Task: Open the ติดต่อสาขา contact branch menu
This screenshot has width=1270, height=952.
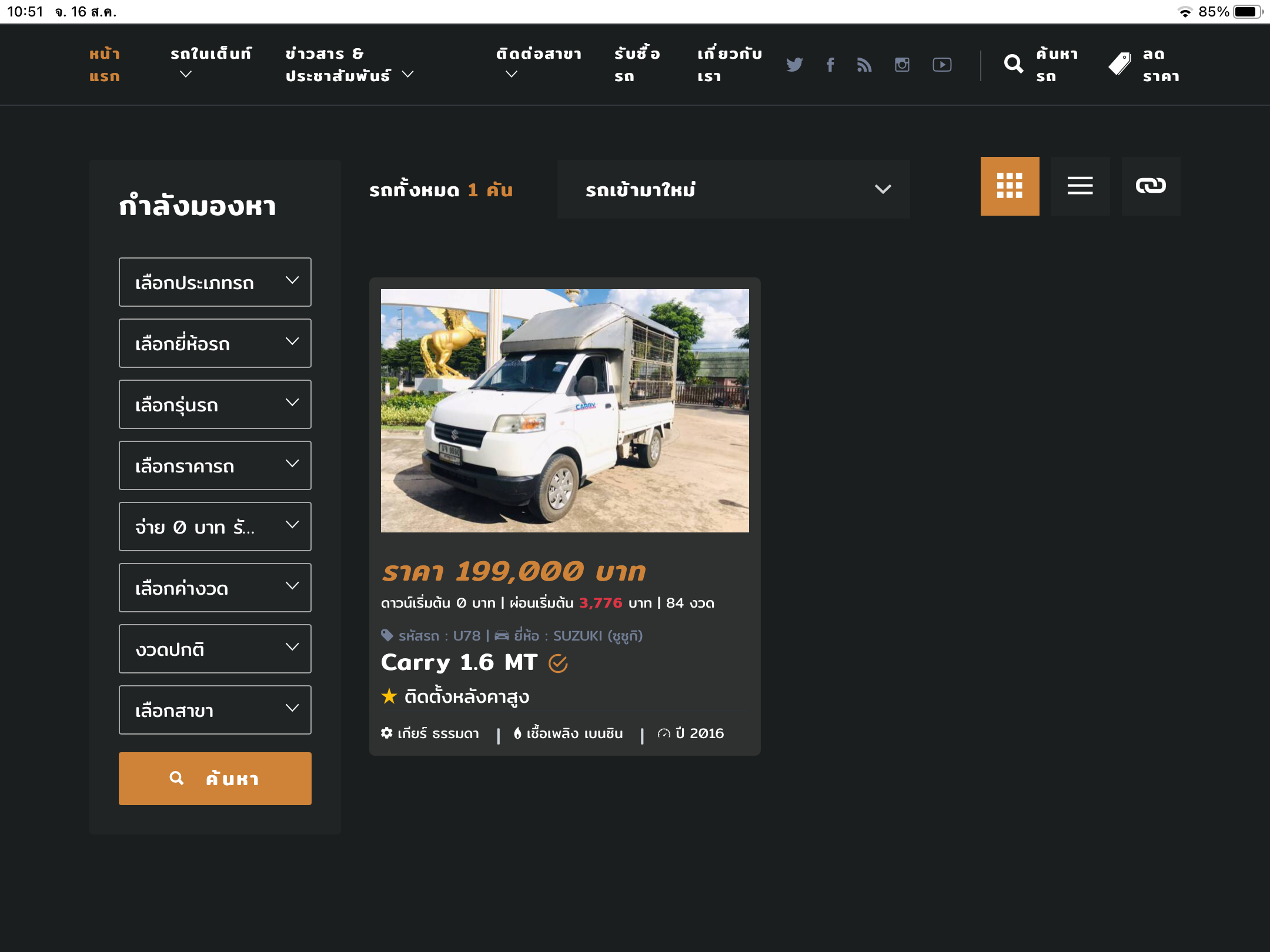Action: 538,63
